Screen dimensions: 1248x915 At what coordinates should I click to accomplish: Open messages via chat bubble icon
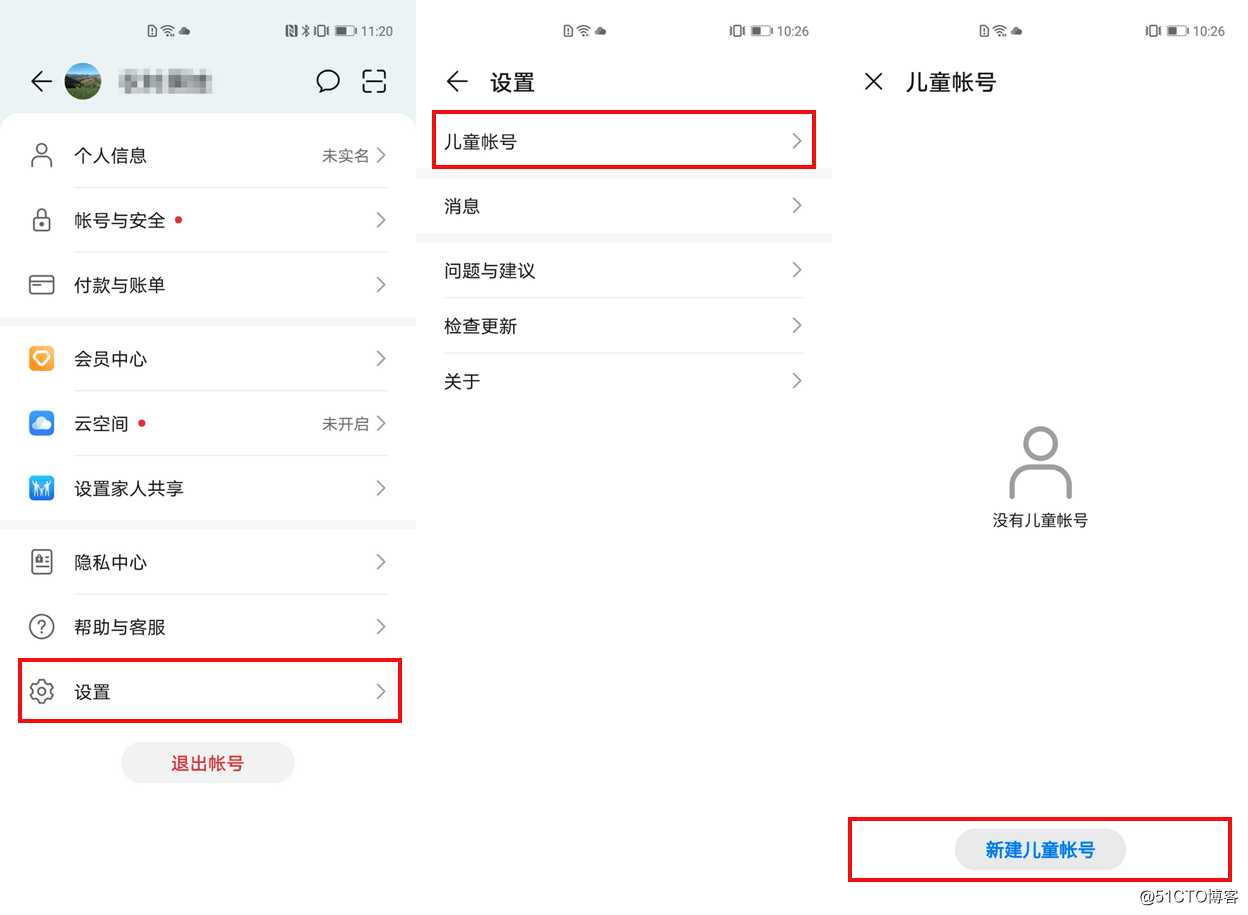pos(328,82)
